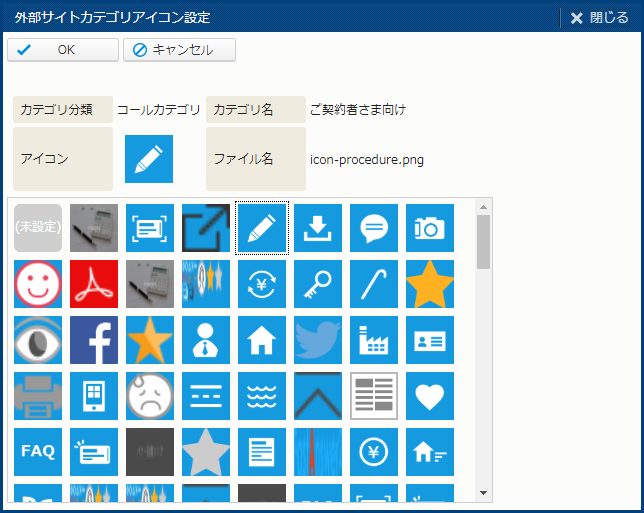Select the Twitter bird icon
Image resolution: width=644 pixels, height=513 pixels.
[318, 340]
